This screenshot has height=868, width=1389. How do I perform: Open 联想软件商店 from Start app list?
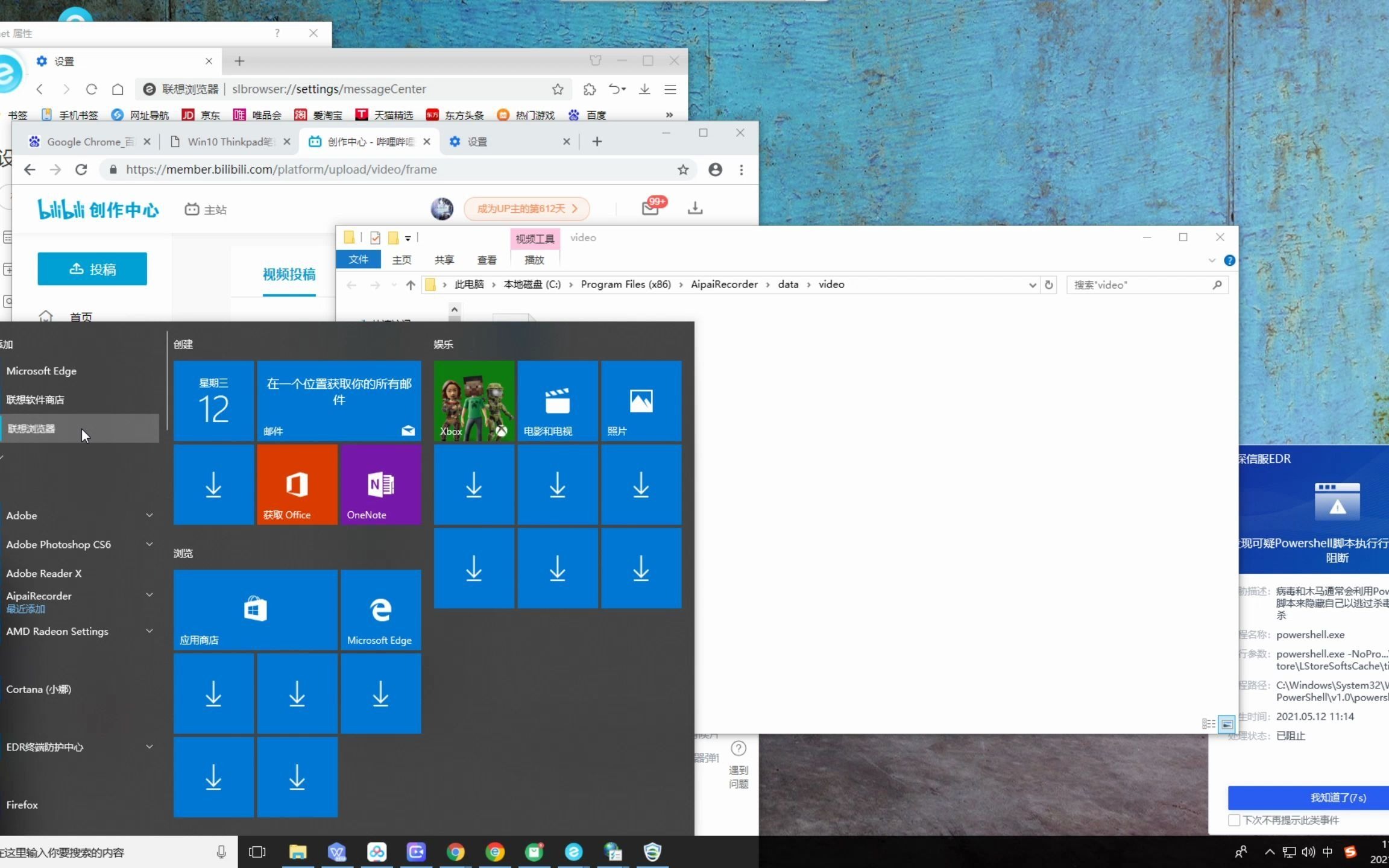click(80, 400)
